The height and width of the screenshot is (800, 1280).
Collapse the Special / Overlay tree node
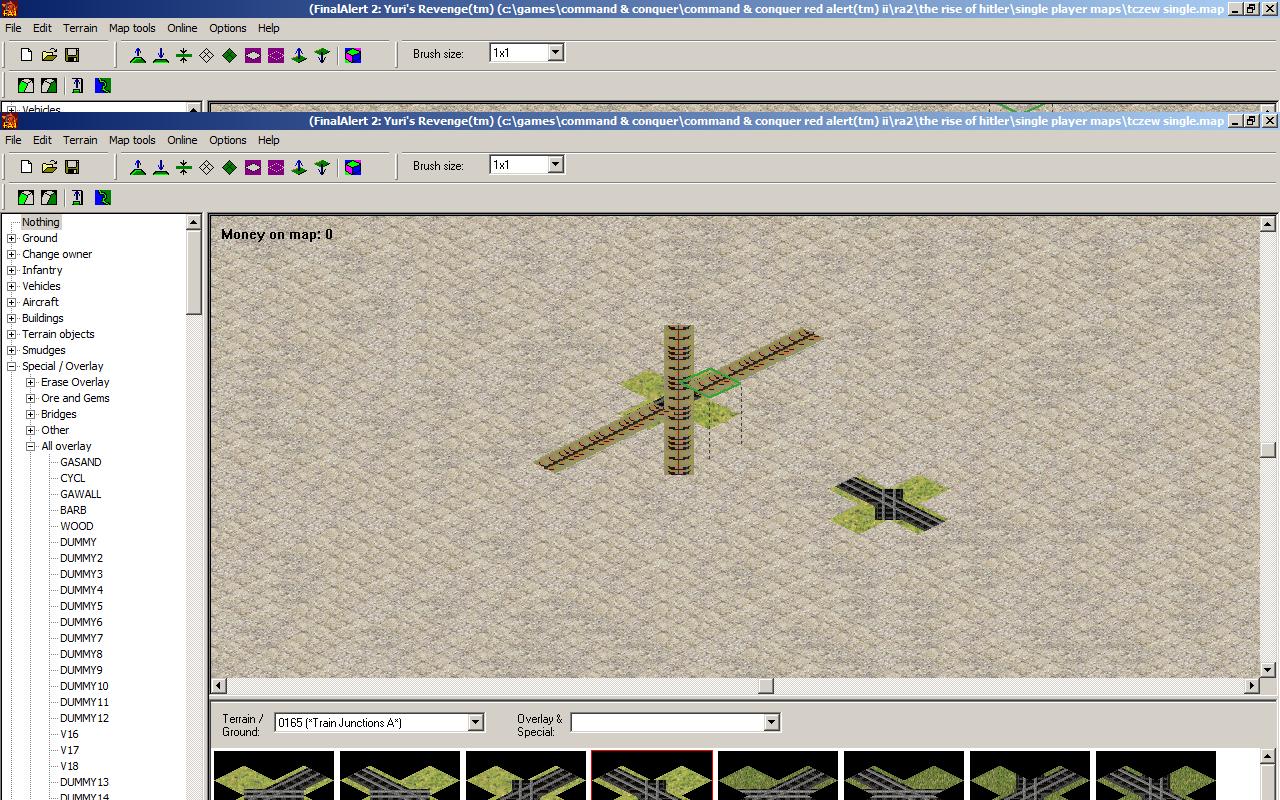click(12, 366)
